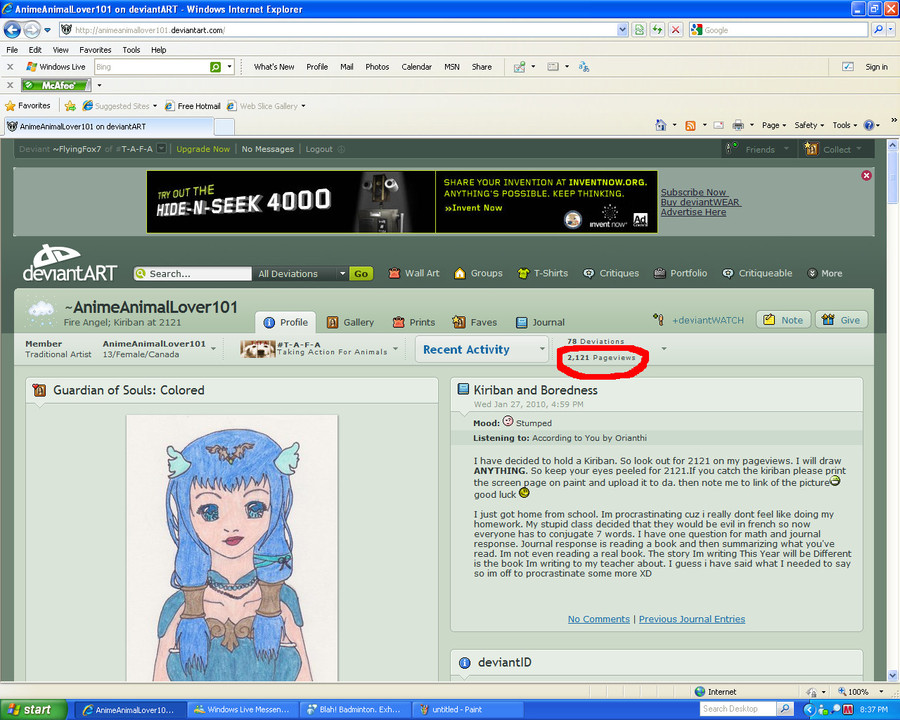
Task: Open the Tools dropdown in command bar
Action: [x=844, y=125]
